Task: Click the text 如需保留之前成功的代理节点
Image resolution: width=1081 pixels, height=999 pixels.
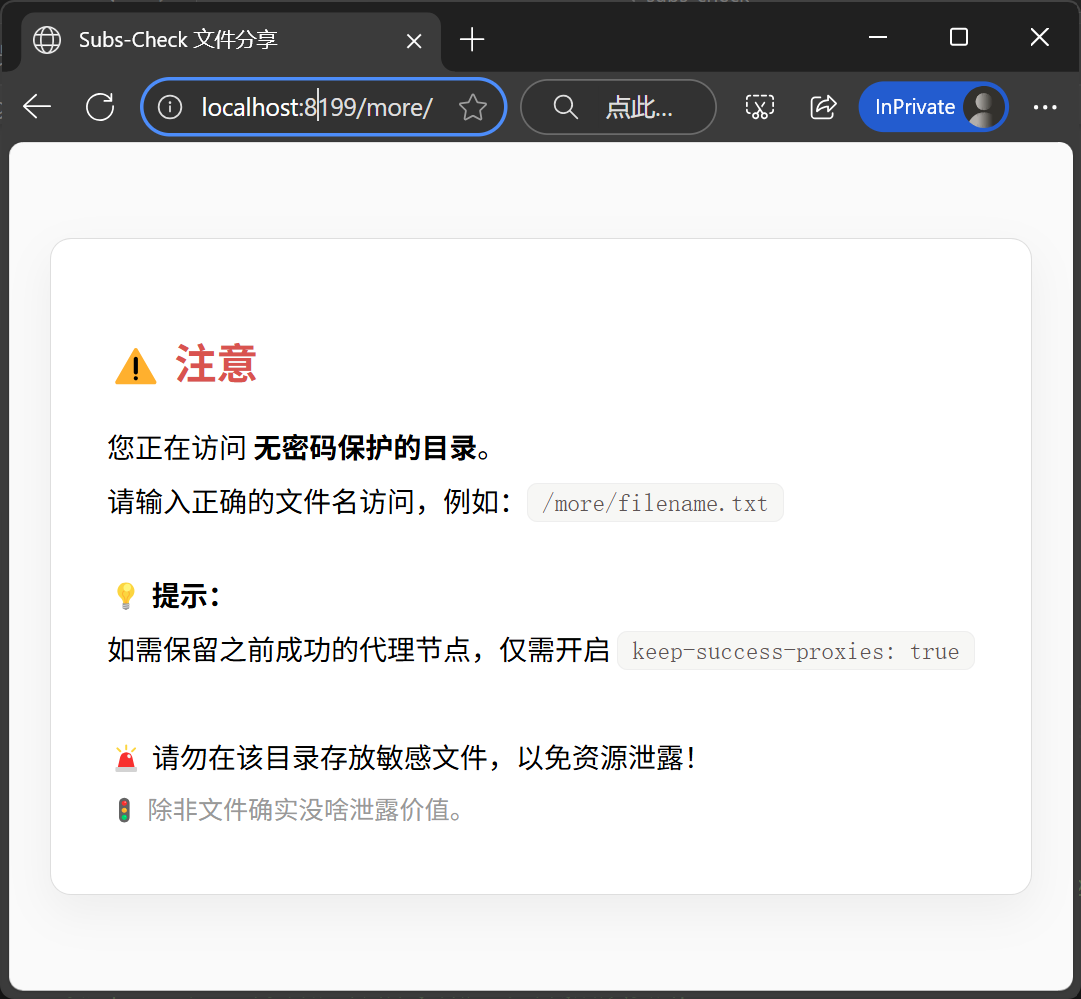Action: tap(289, 649)
